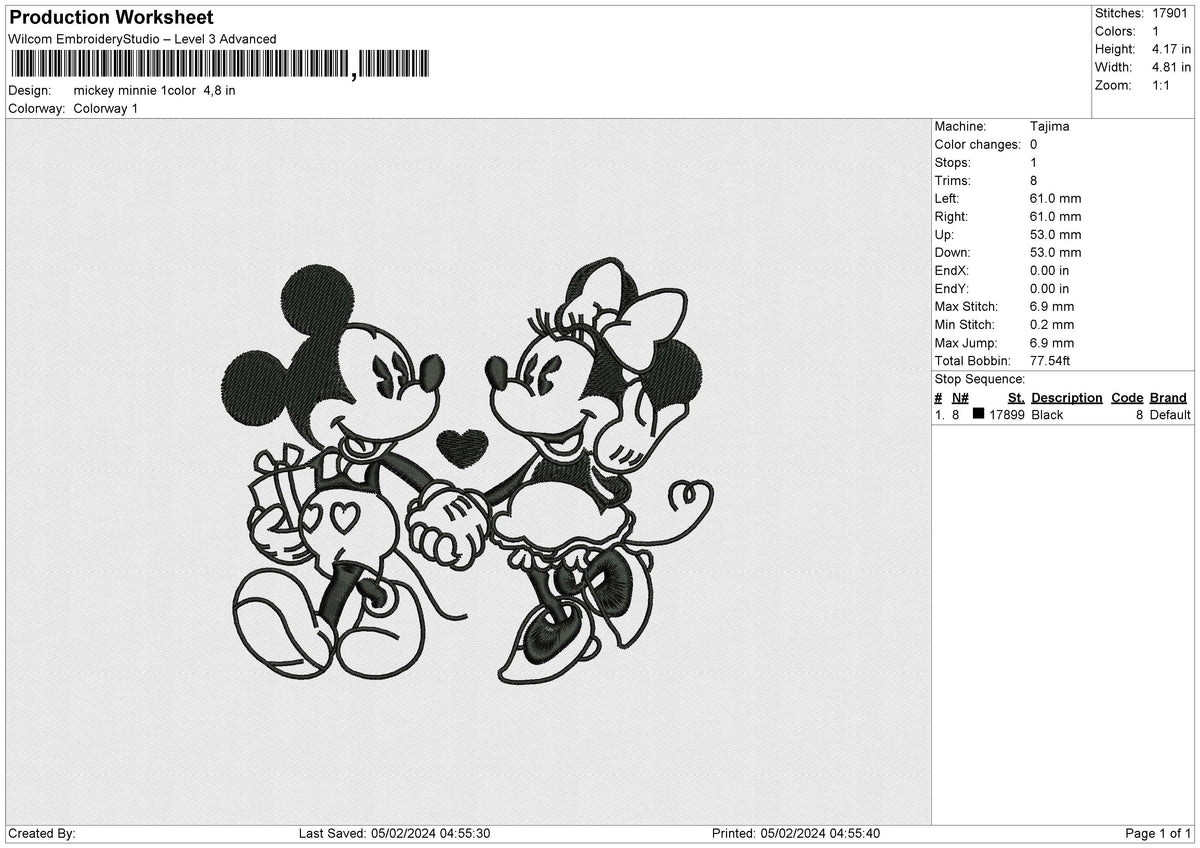Select the Stitches value 17901
The height and width of the screenshot is (848, 1200).
click(x=1169, y=13)
